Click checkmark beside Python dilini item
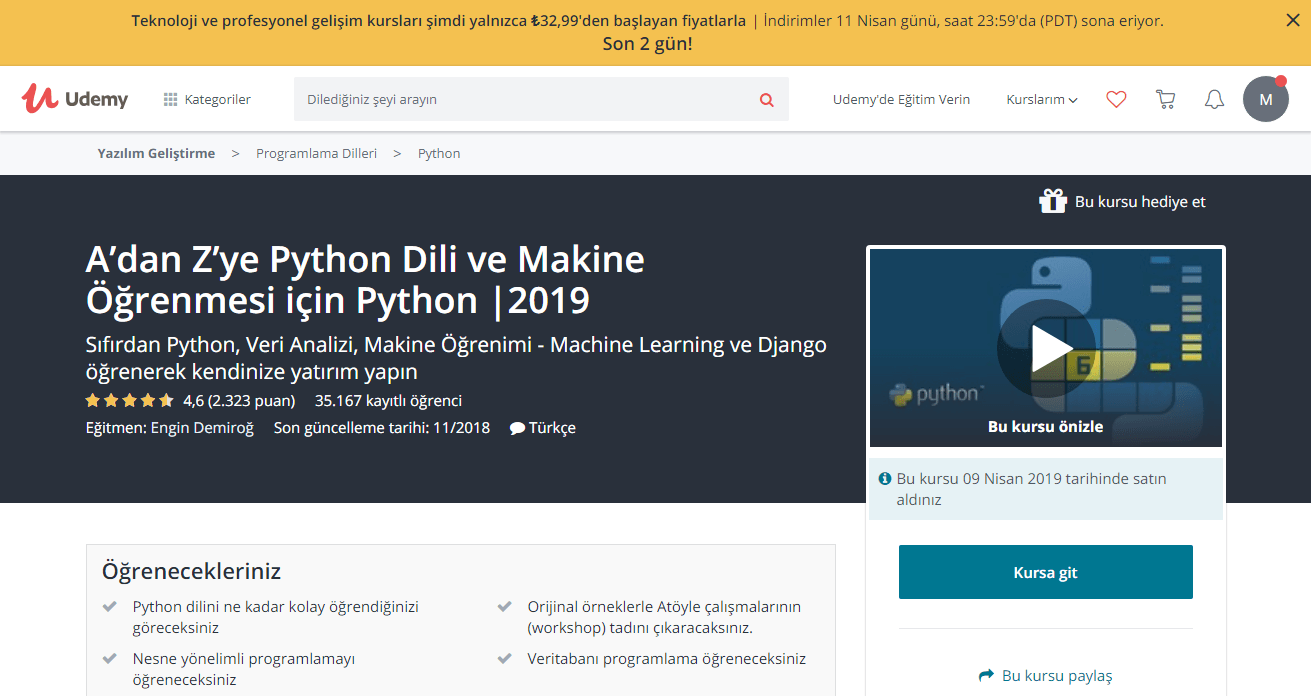The height and width of the screenshot is (696, 1311). coord(110,606)
